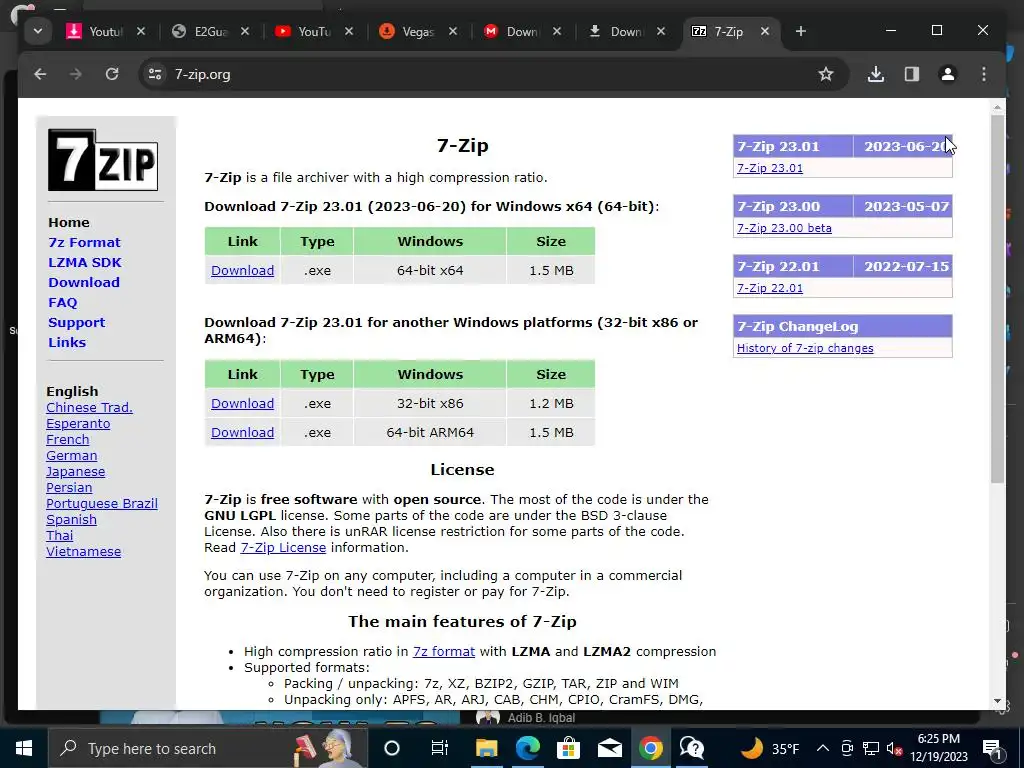Switch language to French
The width and height of the screenshot is (1024, 768).
pyautogui.click(x=67, y=440)
